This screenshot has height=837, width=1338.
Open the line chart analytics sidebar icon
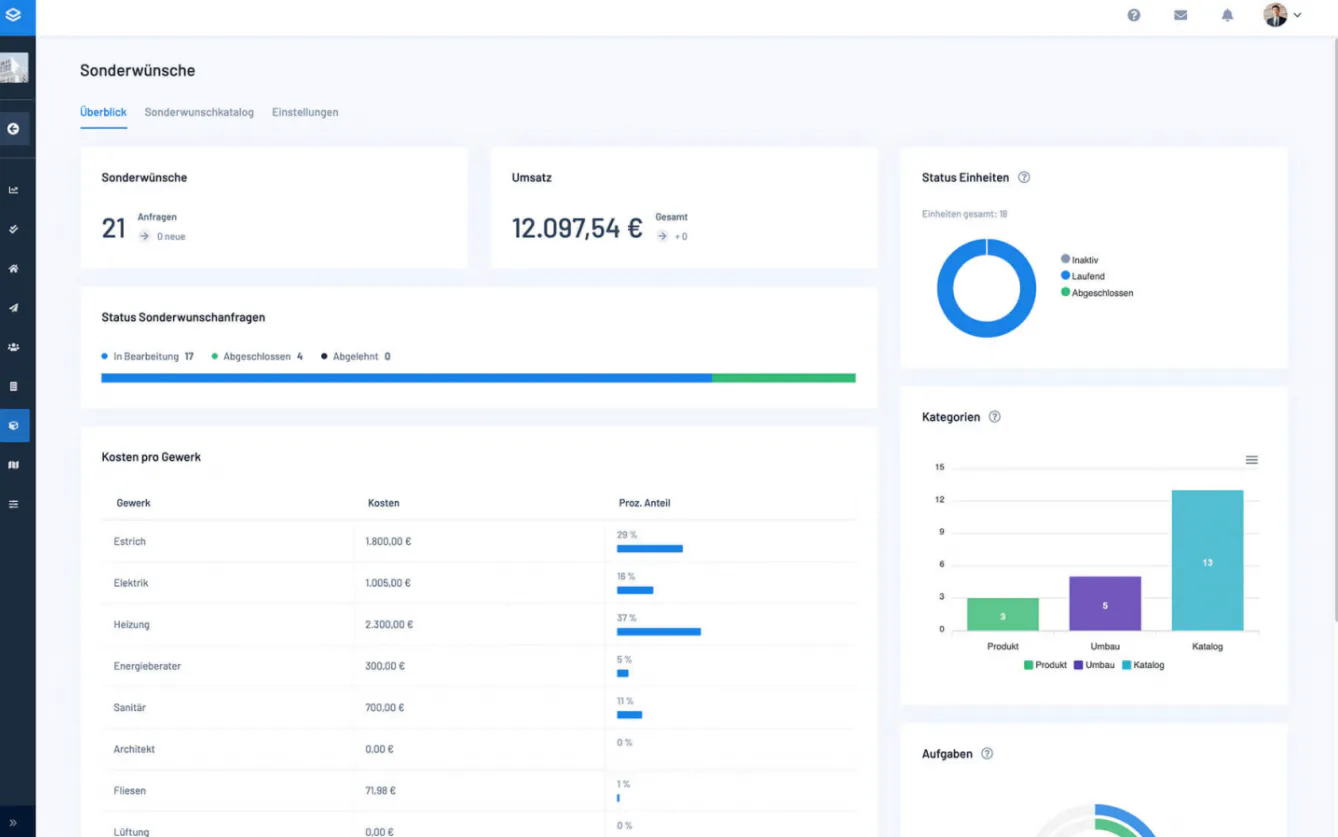tap(14, 190)
